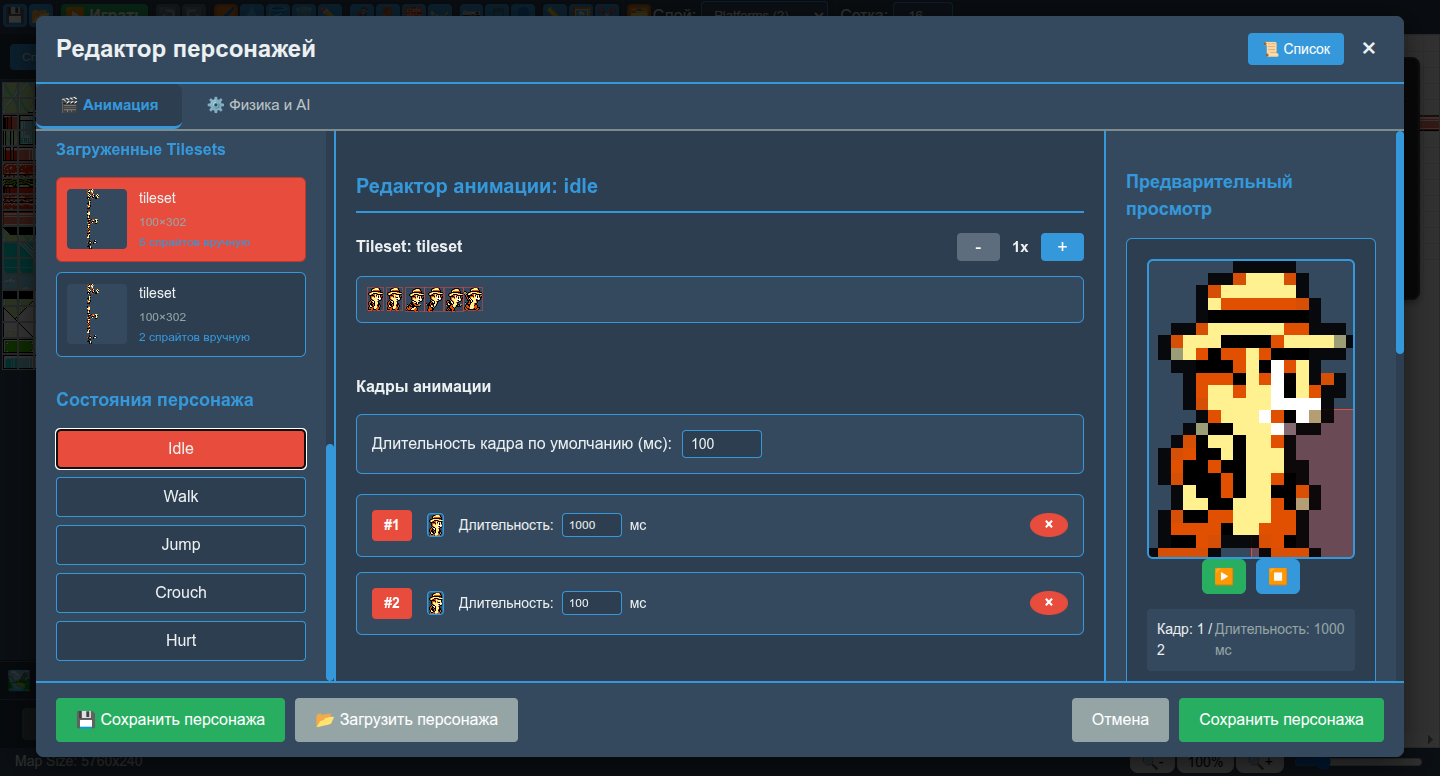This screenshot has width=1440, height=776.
Task: Choose the Jump character state
Action: pos(181,545)
